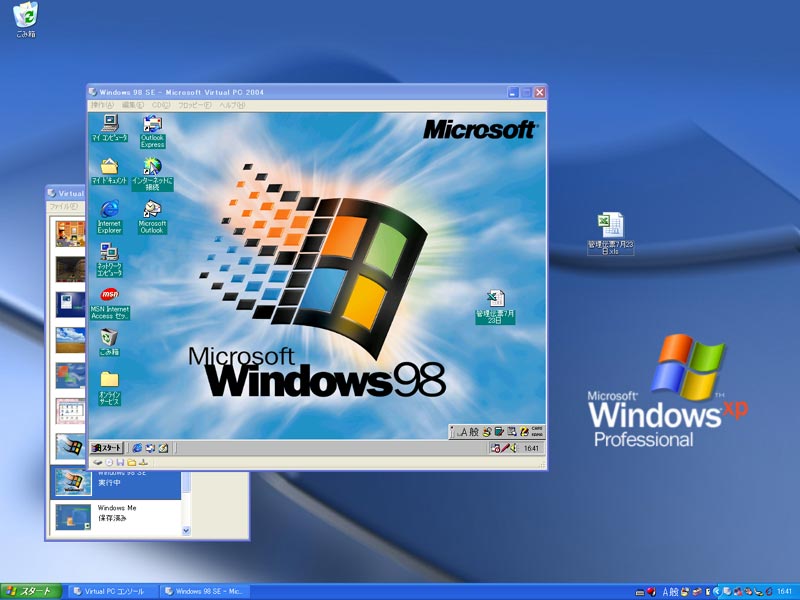Image resolution: width=800 pixels, height=600 pixels.
Task: Toggle the CAPS KANA indicator in Windows 98 IME bar
Action: [x=537, y=432]
